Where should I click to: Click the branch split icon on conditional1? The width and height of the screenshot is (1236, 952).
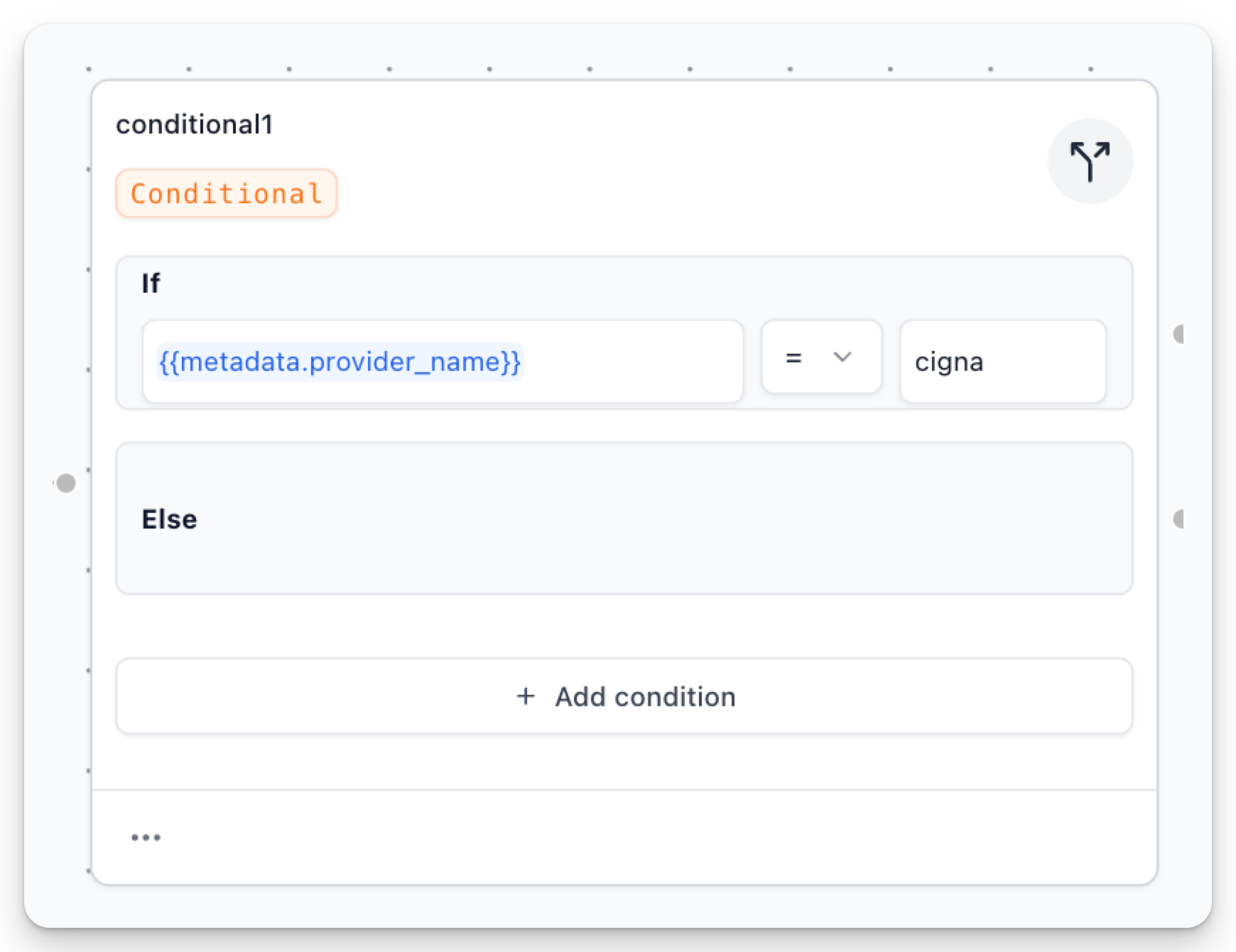click(x=1090, y=161)
